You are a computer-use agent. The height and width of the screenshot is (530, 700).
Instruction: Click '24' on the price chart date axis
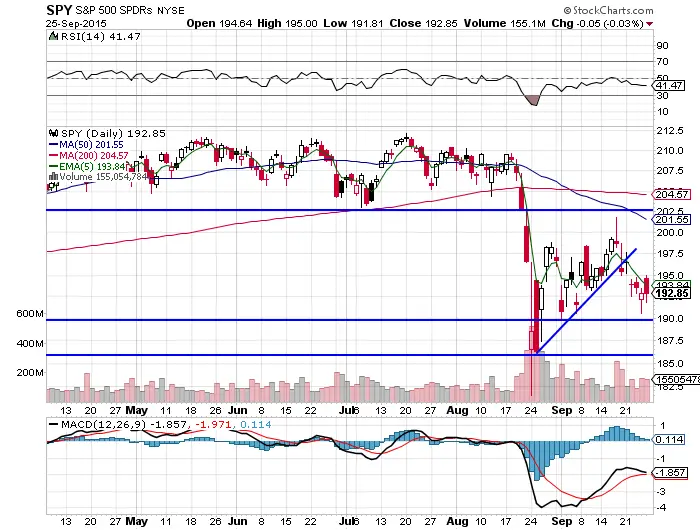tap(531, 410)
